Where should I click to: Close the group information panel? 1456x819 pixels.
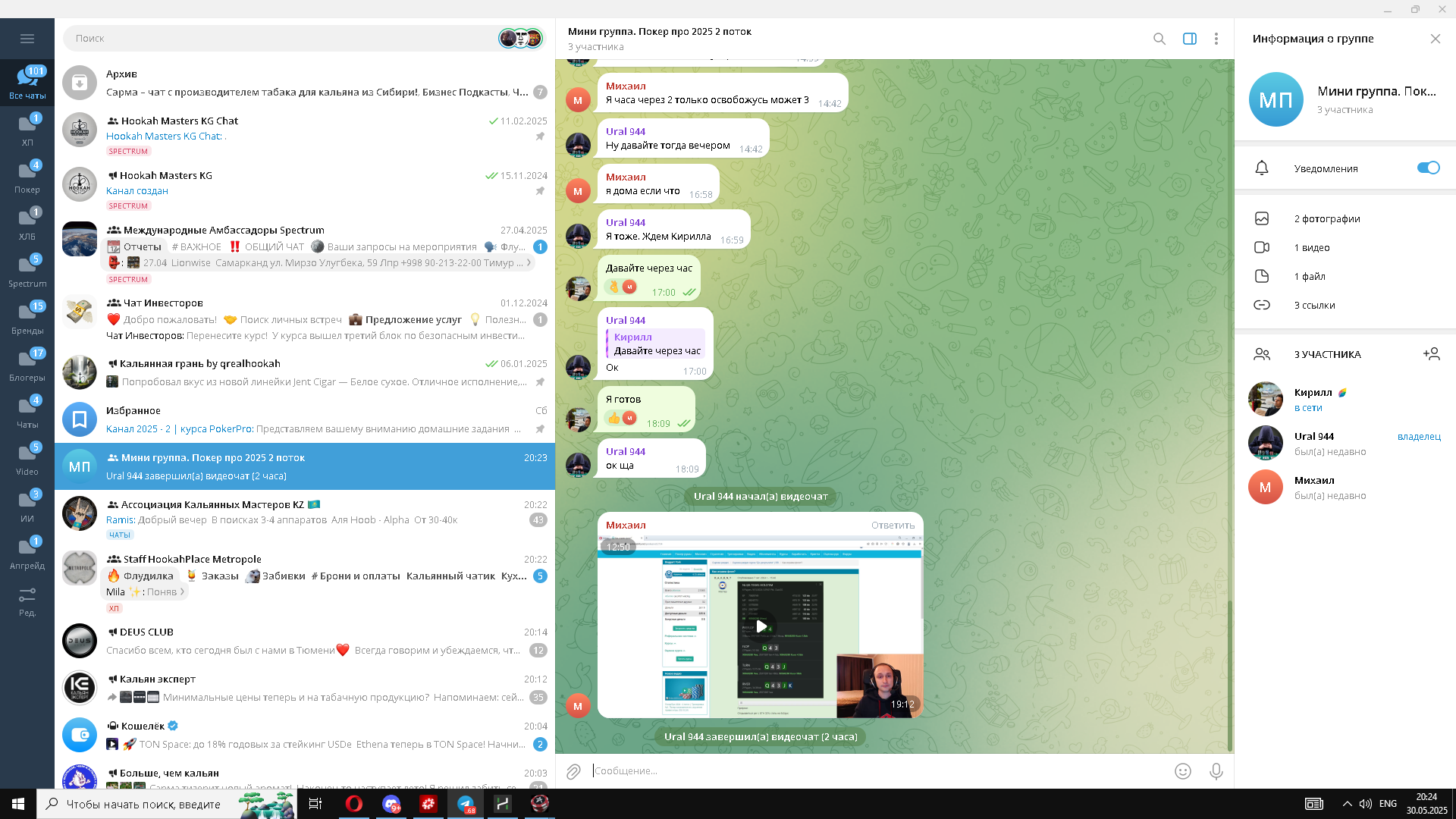1436,39
